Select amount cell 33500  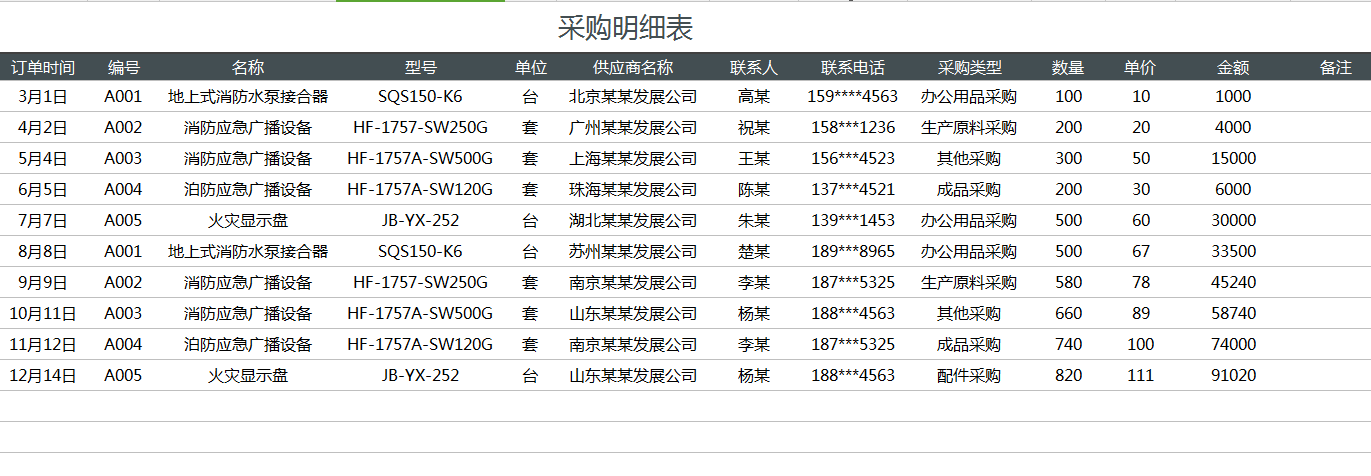click(1233, 252)
